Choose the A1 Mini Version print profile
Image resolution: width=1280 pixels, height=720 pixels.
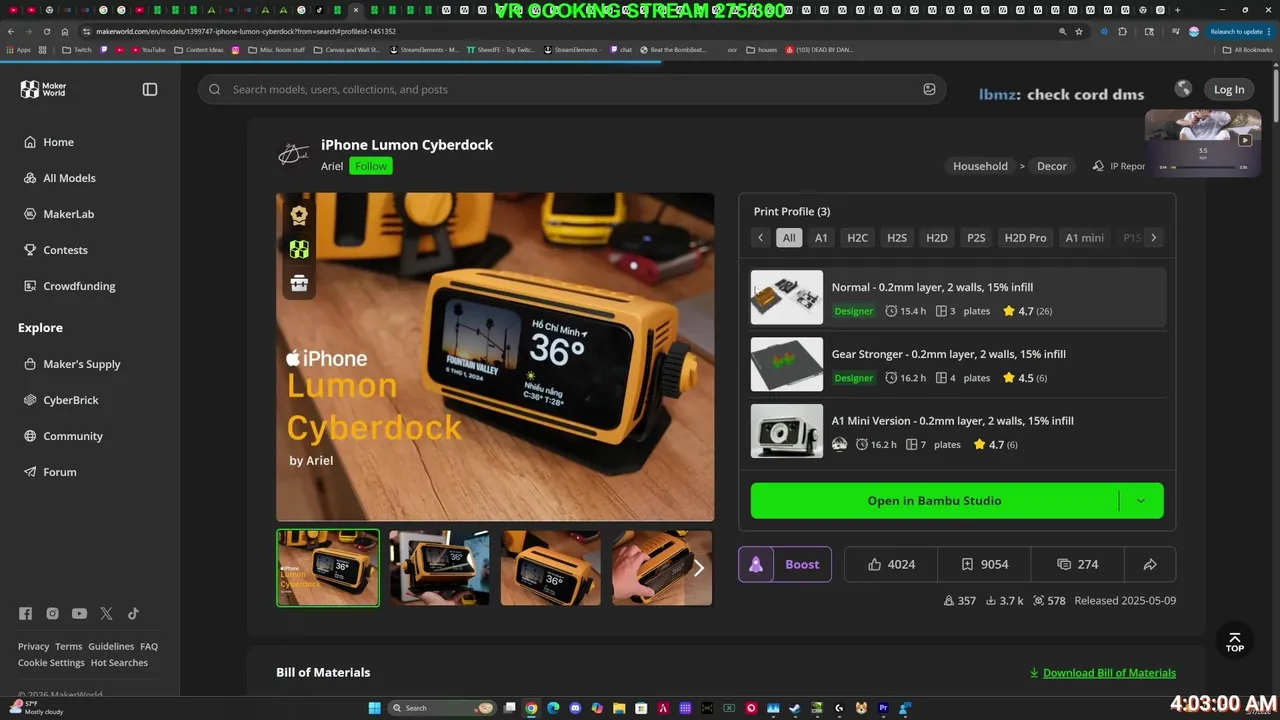(957, 431)
